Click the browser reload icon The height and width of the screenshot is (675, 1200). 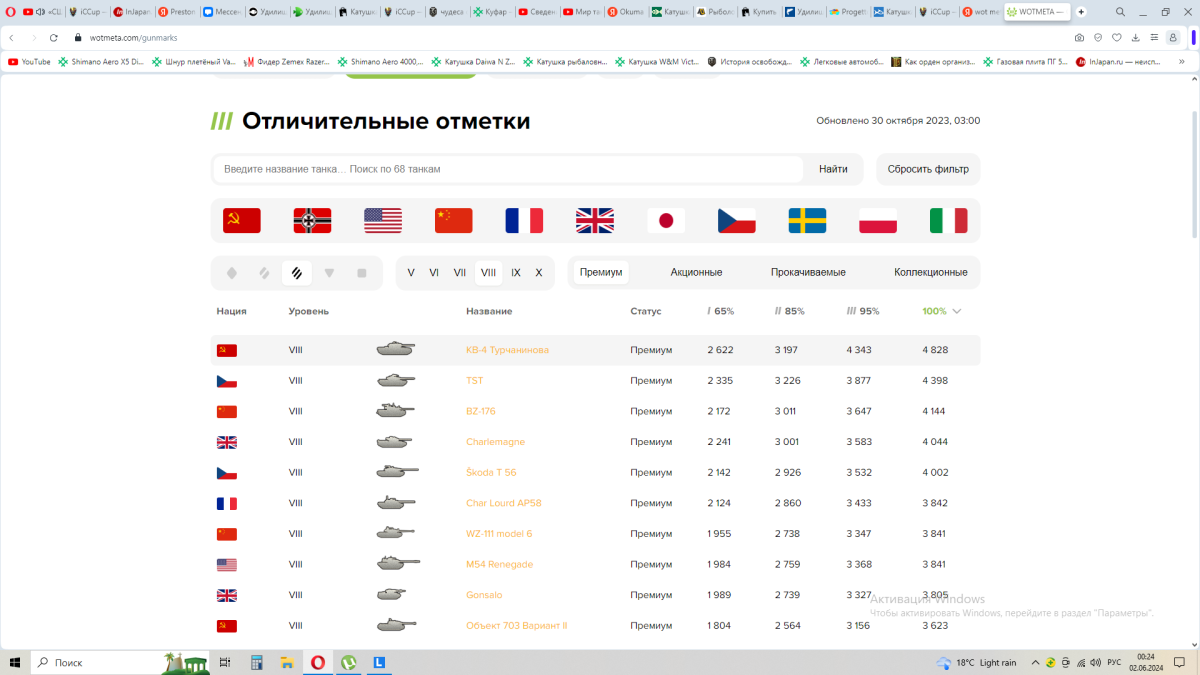[53, 37]
